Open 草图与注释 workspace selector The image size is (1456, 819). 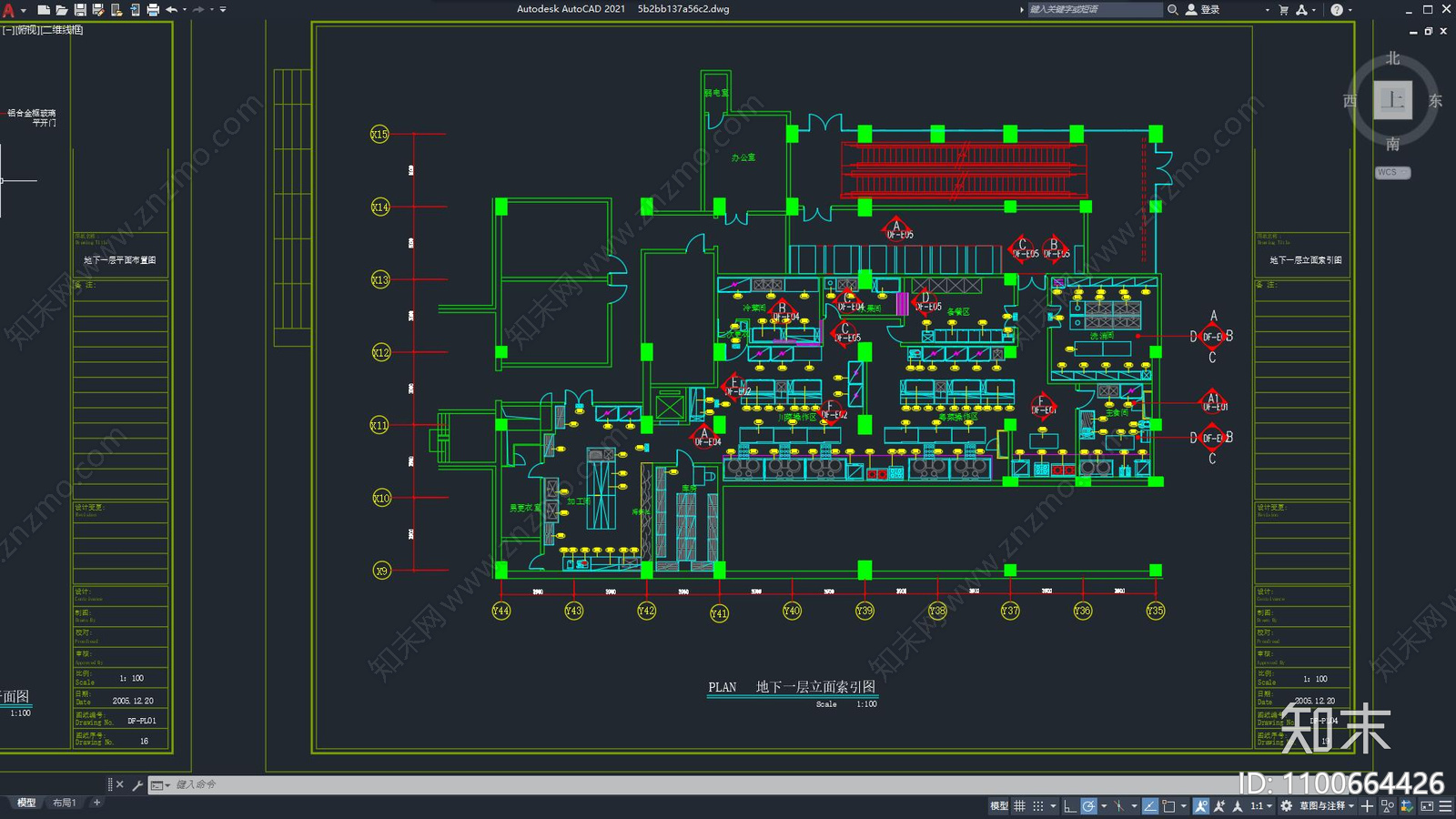[x=1327, y=805]
